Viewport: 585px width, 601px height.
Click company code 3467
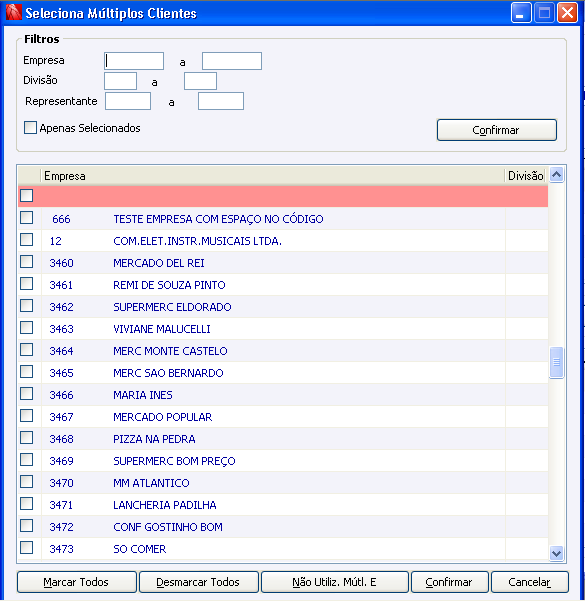[x=61, y=417]
